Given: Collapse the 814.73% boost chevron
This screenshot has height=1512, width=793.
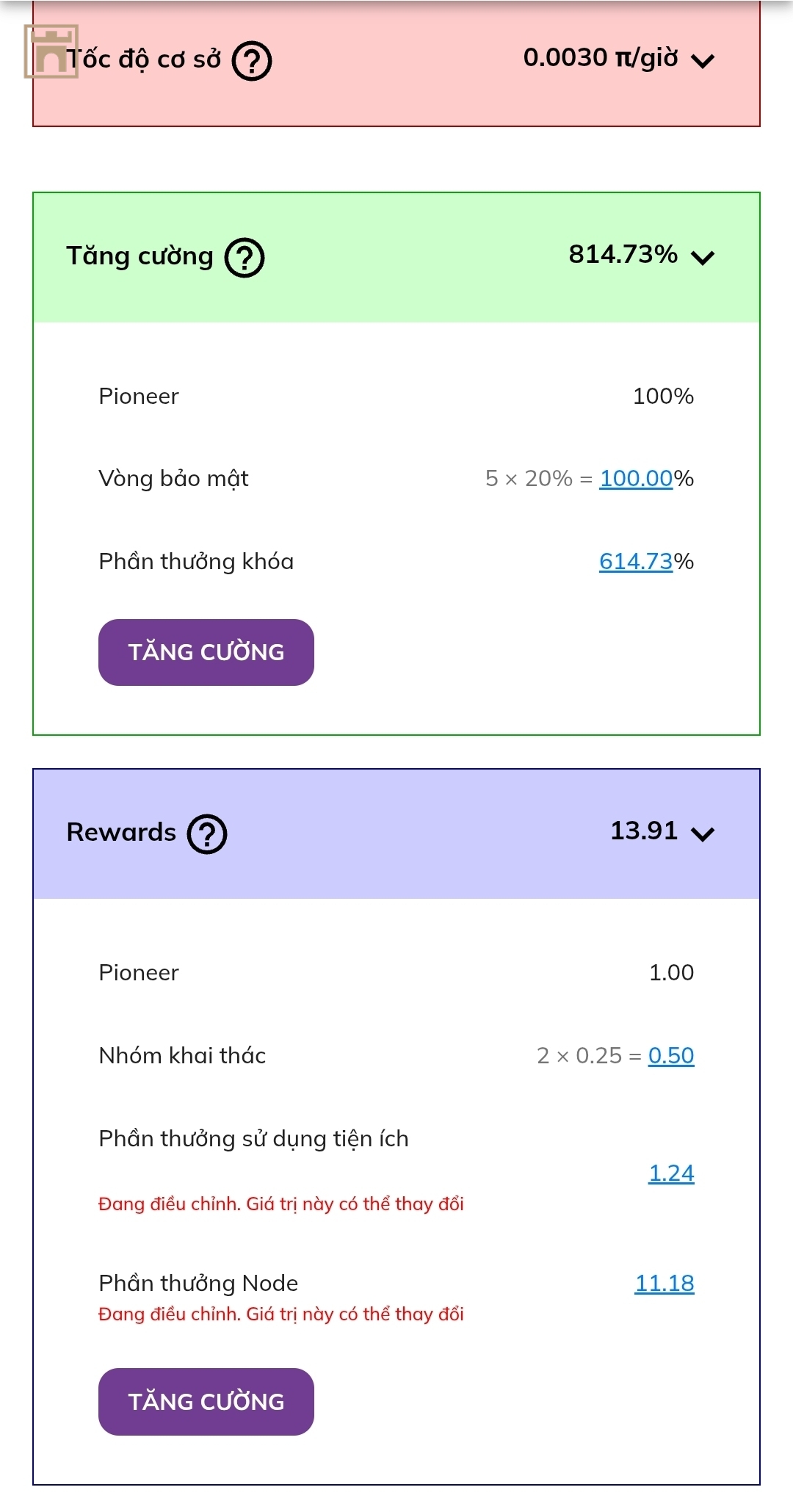Looking at the screenshot, I should [x=703, y=258].
